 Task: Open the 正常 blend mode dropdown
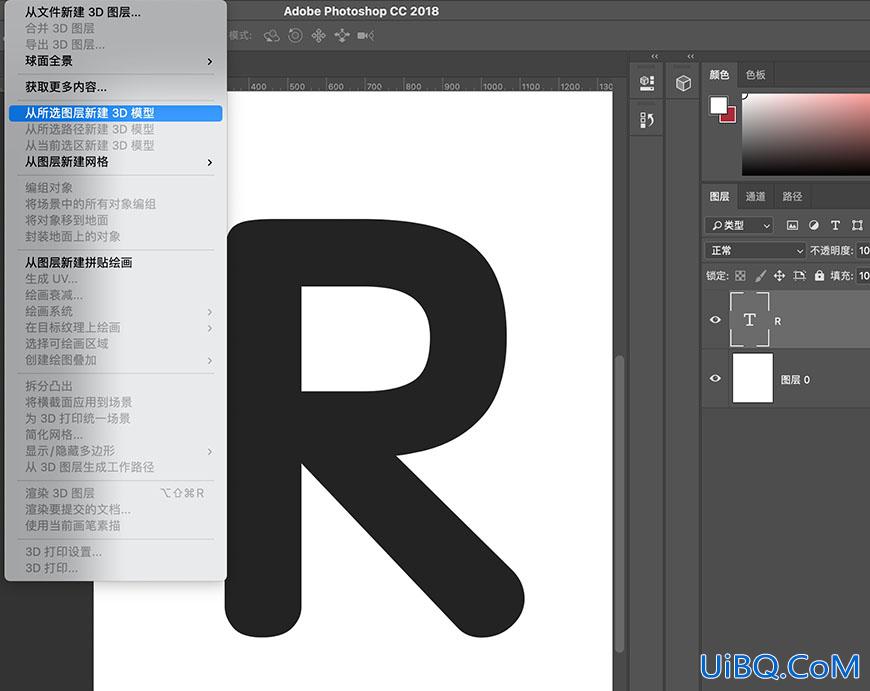click(755, 251)
